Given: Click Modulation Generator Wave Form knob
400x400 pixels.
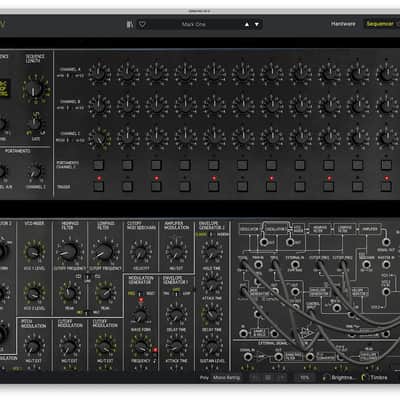Looking at the screenshot, I should click(140, 315).
